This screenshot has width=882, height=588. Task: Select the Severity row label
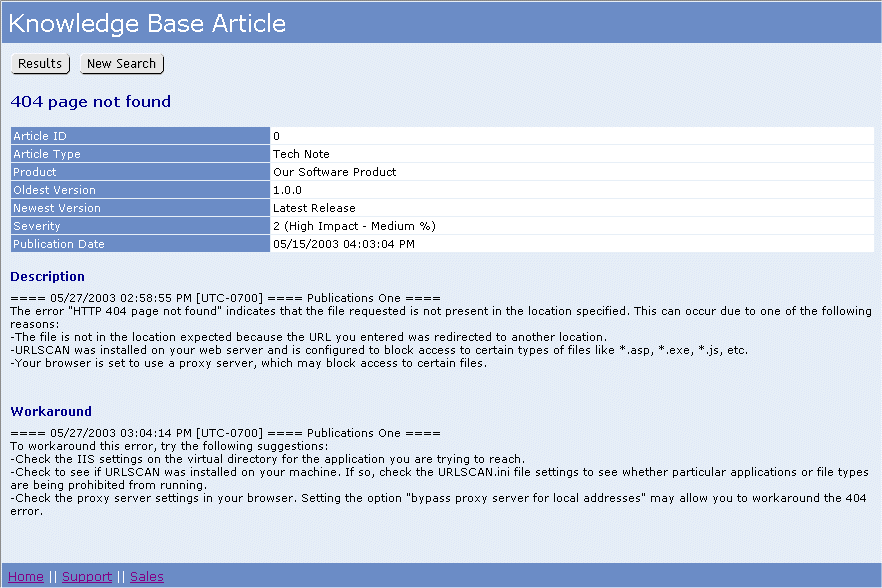37,226
